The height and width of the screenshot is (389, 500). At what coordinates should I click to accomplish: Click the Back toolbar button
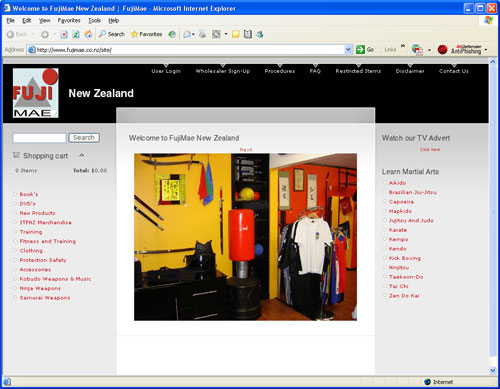(17, 34)
